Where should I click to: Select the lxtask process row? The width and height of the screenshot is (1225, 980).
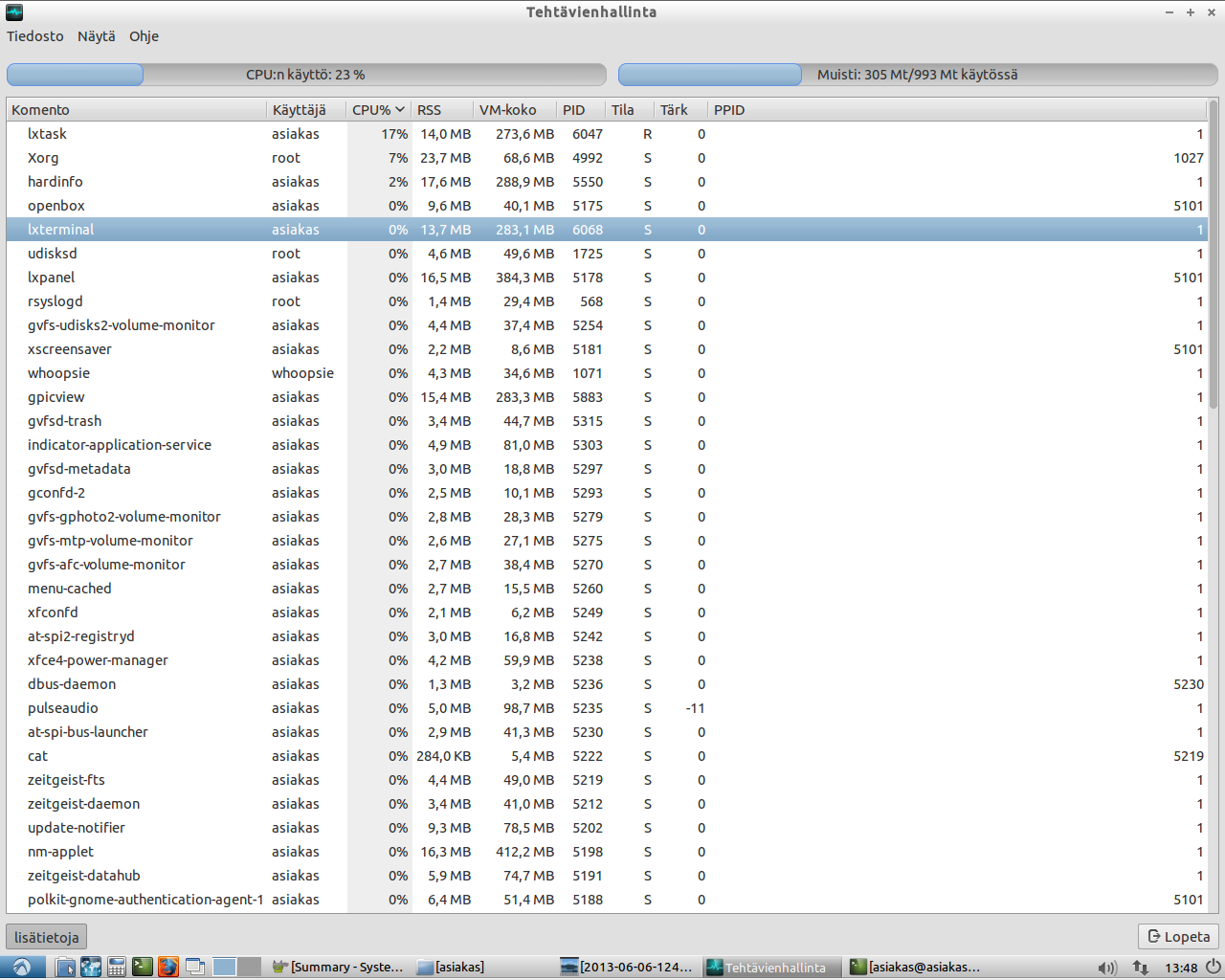[607, 134]
